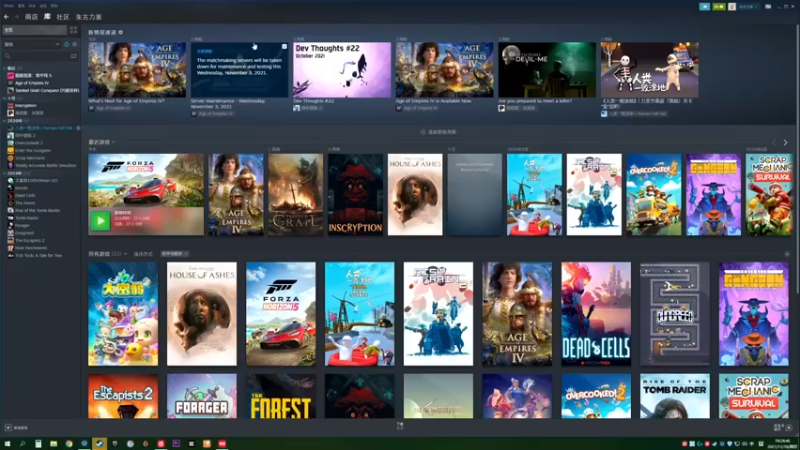Select Tick Tock: A Tale for Two
The image size is (800, 450).
tap(35, 255)
